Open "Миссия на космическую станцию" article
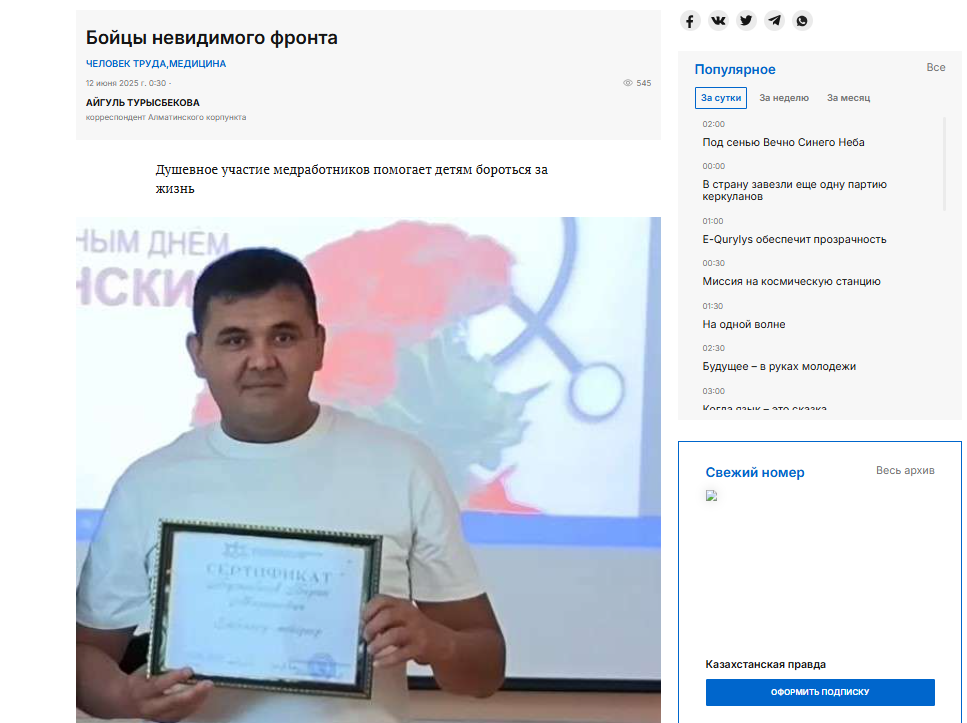This screenshot has height=723, width=967. click(x=791, y=282)
